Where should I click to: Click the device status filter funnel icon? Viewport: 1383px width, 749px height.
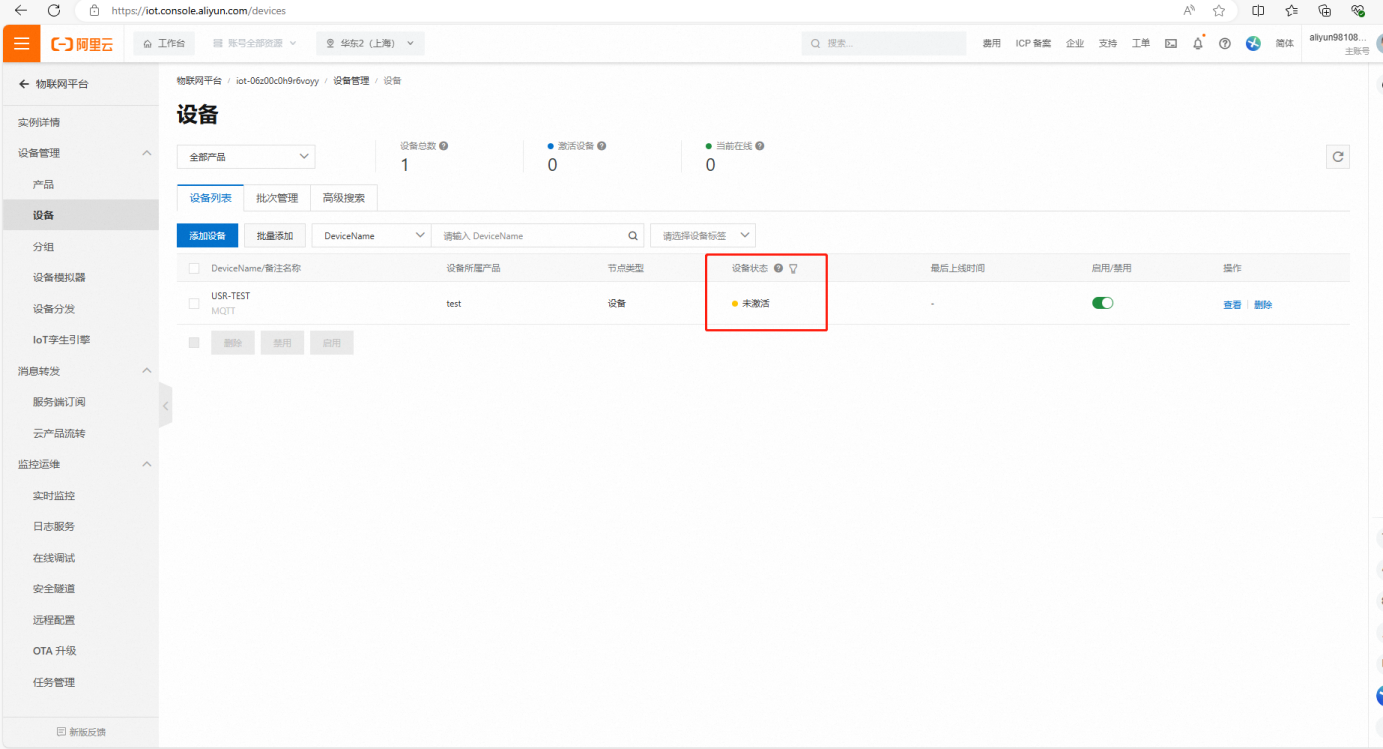point(793,269)
